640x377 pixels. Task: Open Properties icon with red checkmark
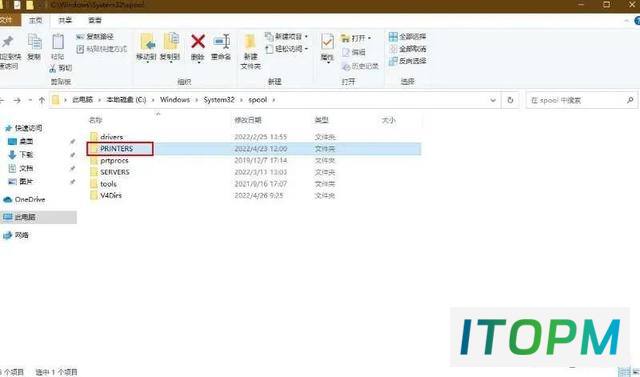pyautogui.click(x=327, y=42)
